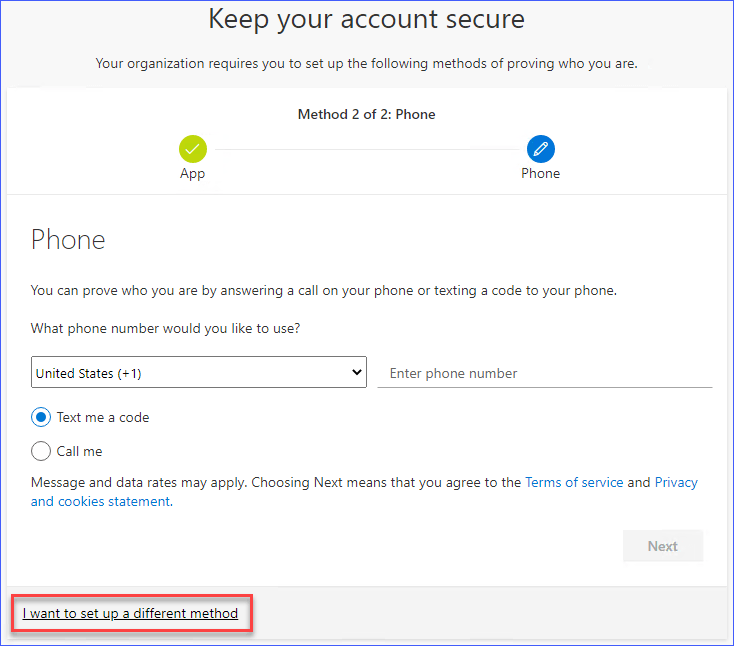Click the "Call me" label text
The image size is (734, 646).
79,451
